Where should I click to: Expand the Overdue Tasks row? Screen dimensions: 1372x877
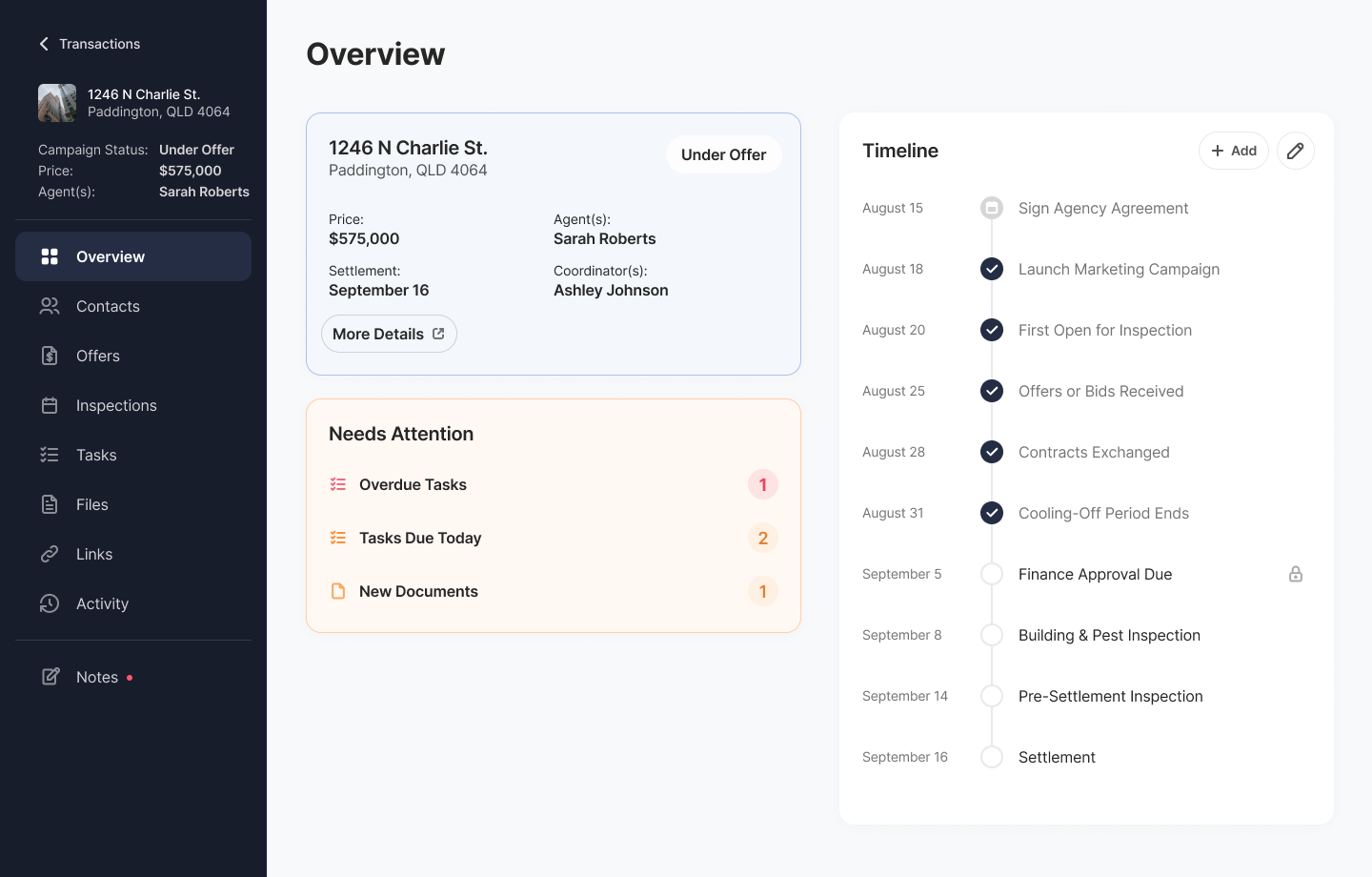pyautogui.click(x=553, y=484)
